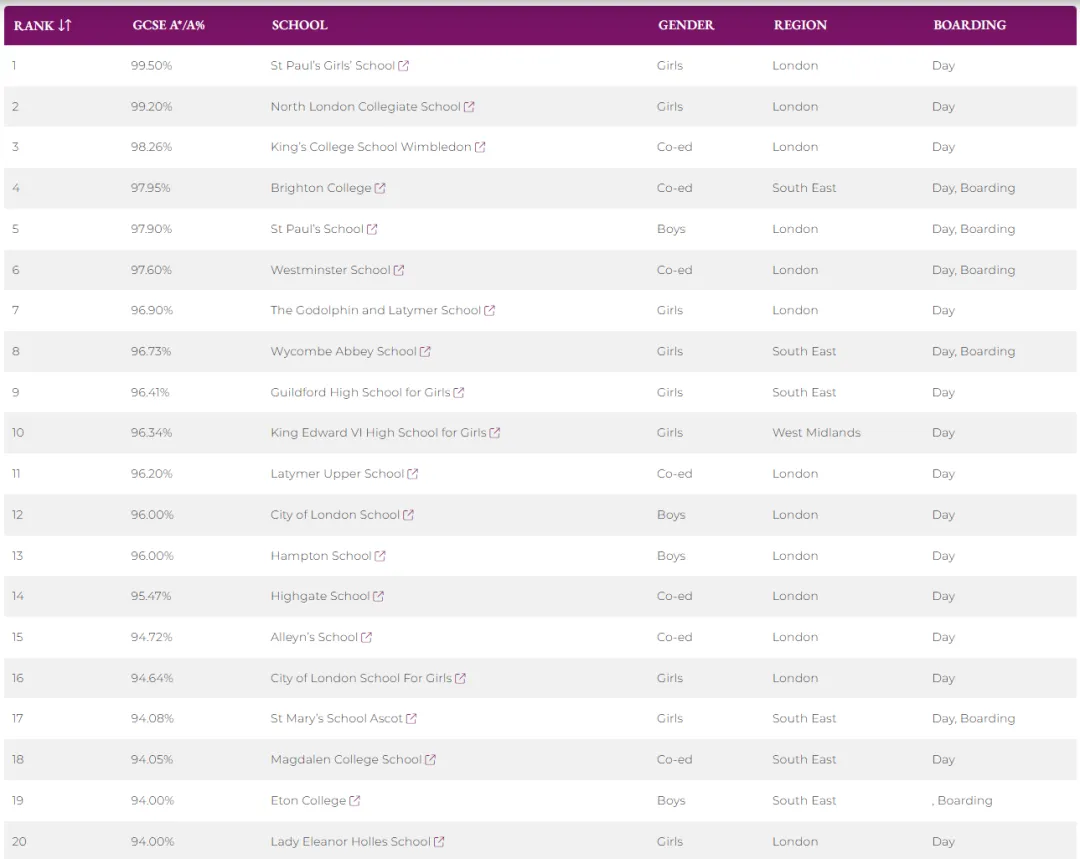Click the BOARDING column header

(x=970, y=25)
